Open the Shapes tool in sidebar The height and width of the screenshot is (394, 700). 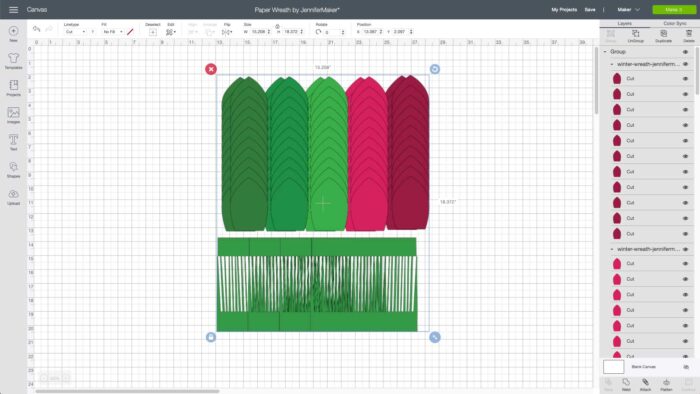click(x=13, y=170)
